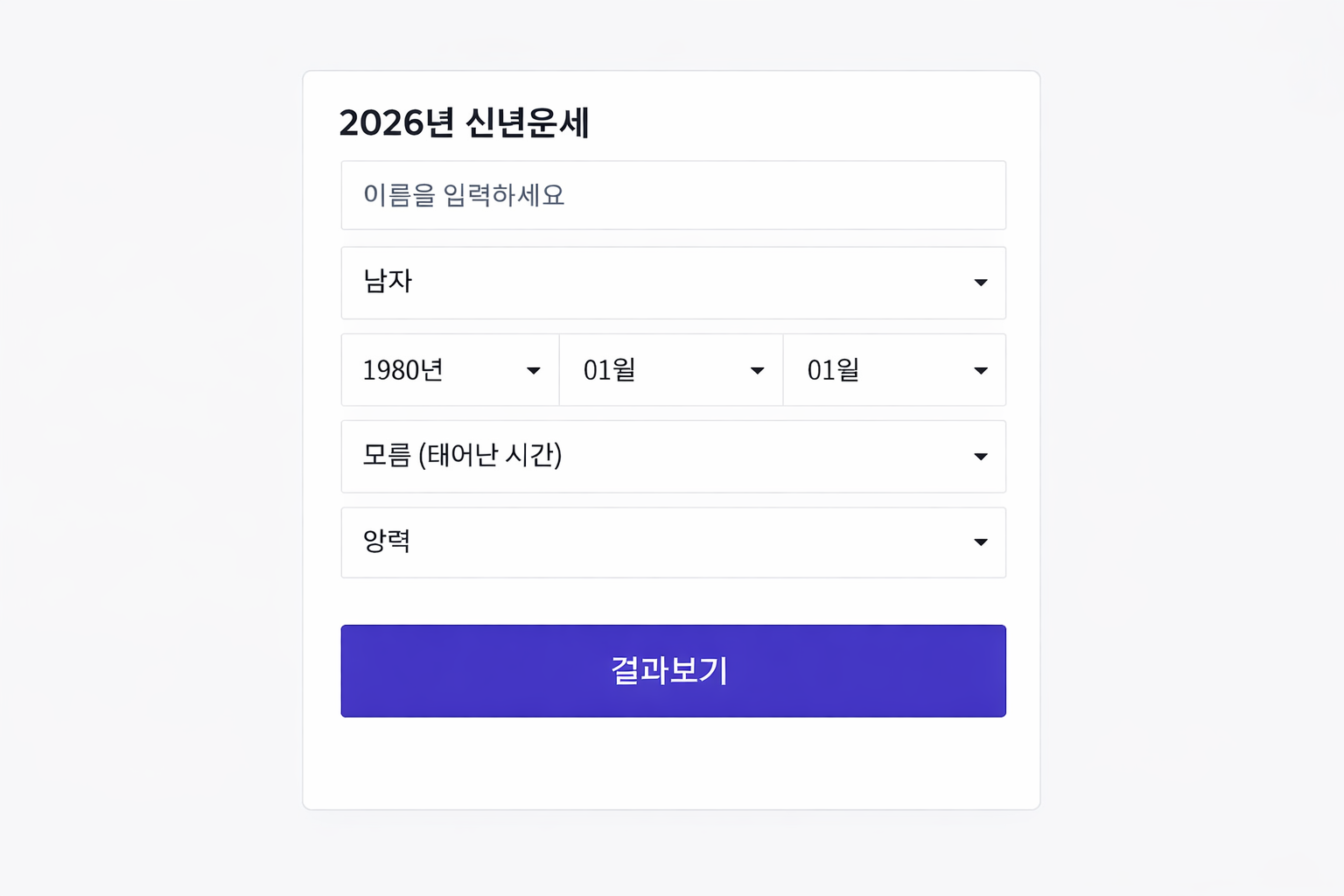The image size is (1344, 896).
Task: Click the arrow icon beside 모름 (태어난 시간)
Action: [981, 457]
